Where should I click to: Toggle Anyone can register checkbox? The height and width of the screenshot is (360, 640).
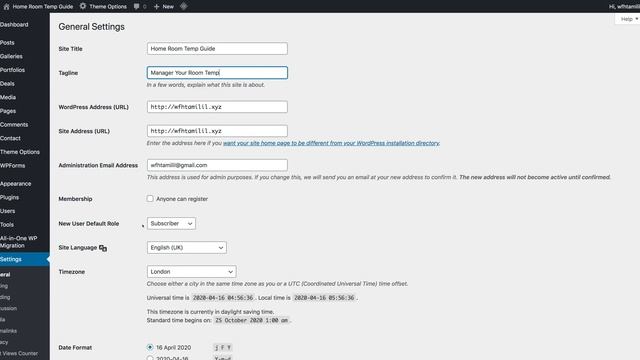[x=150, y=199]
